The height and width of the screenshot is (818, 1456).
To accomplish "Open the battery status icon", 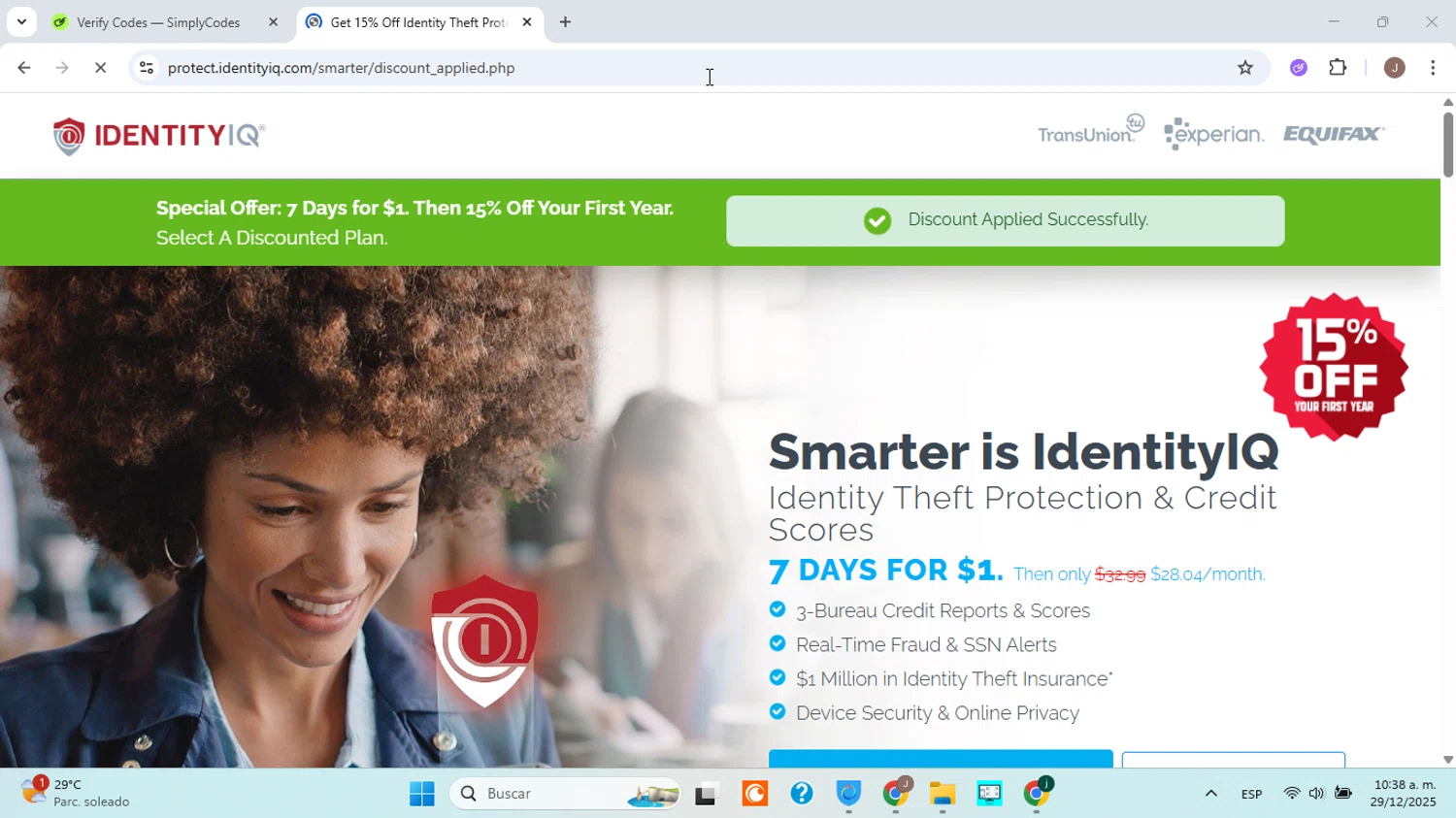I will tap(1343, 794).
